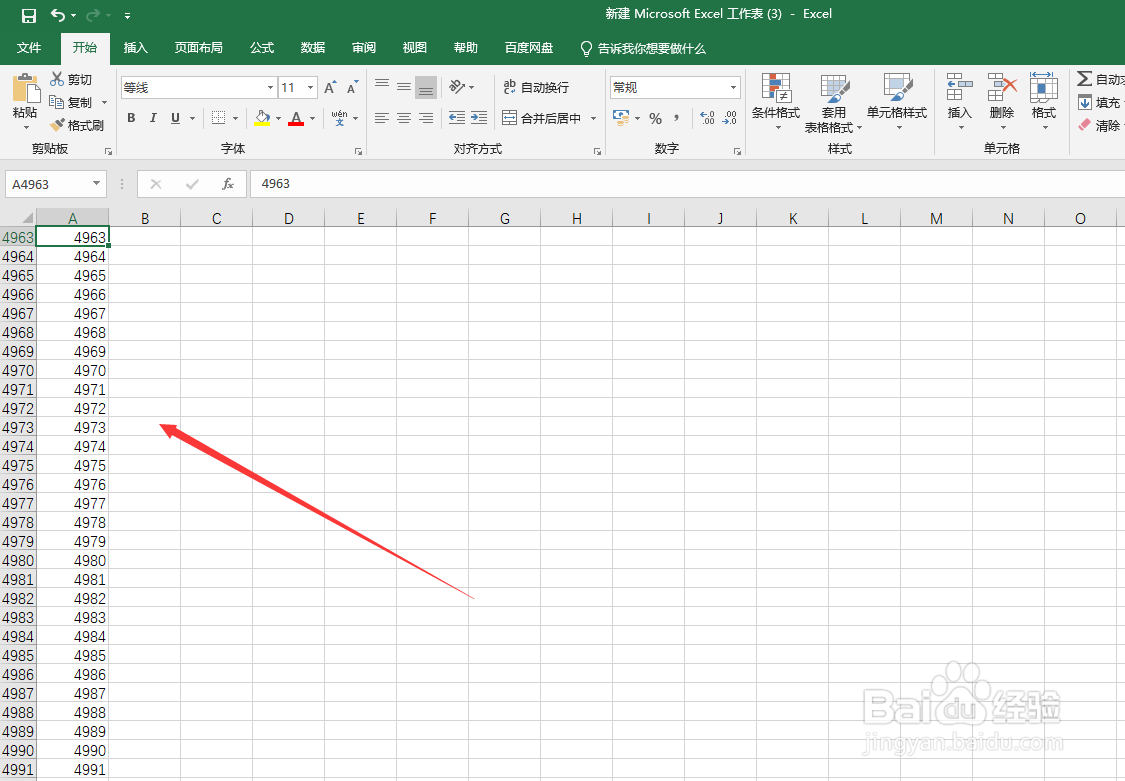Click Merge & Center (合并后居中)
1125x781 pixels.
542,118
